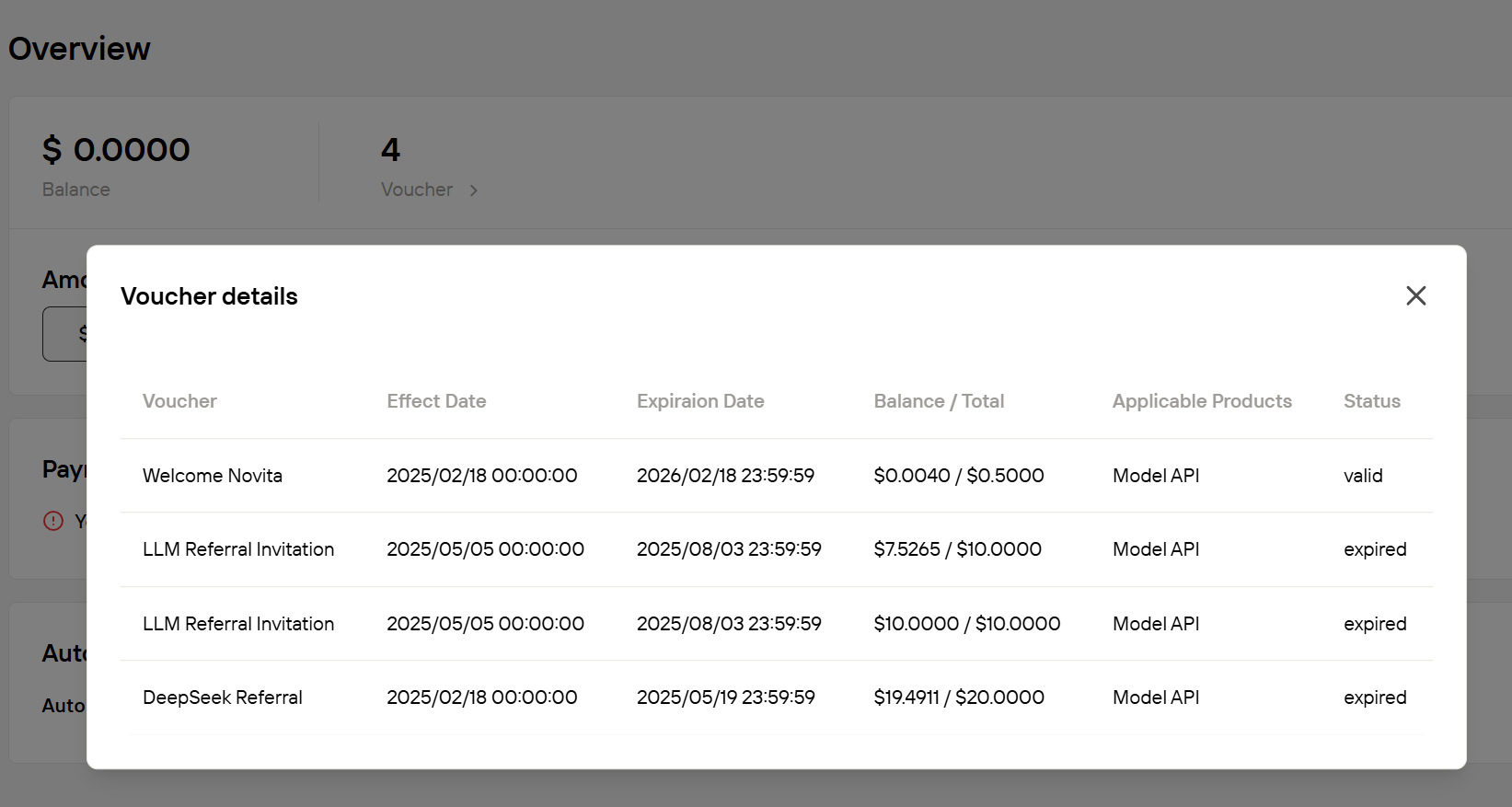Click the Status column header
This screenshot has height=807, width=1512.
coord(1371,401)
